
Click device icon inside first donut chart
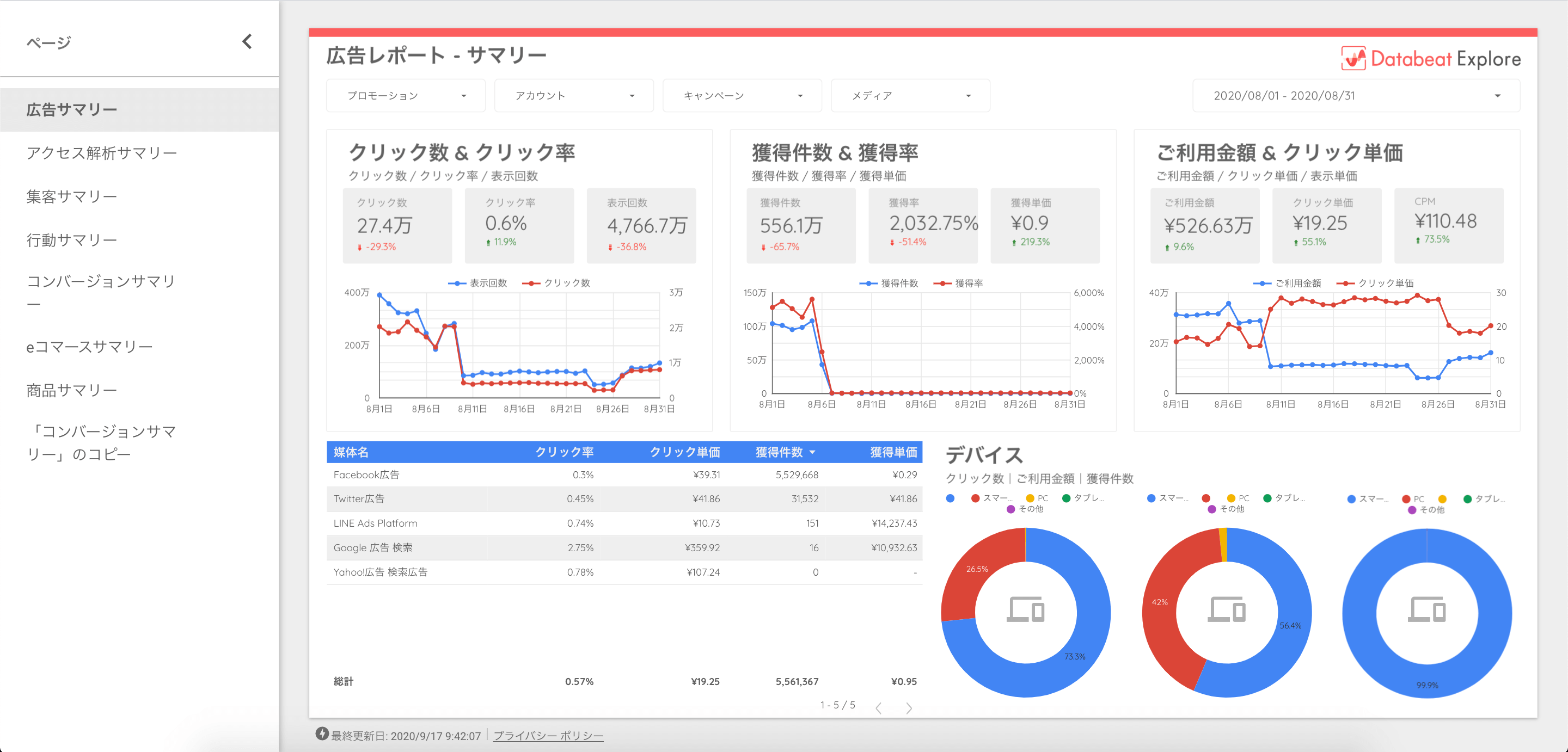1026,609
